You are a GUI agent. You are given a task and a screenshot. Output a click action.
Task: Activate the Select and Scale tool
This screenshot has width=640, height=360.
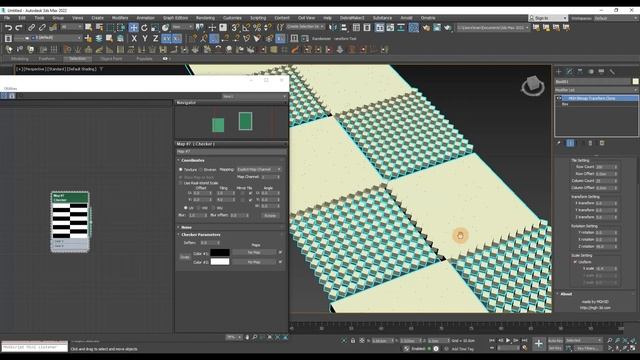[155, 28]
